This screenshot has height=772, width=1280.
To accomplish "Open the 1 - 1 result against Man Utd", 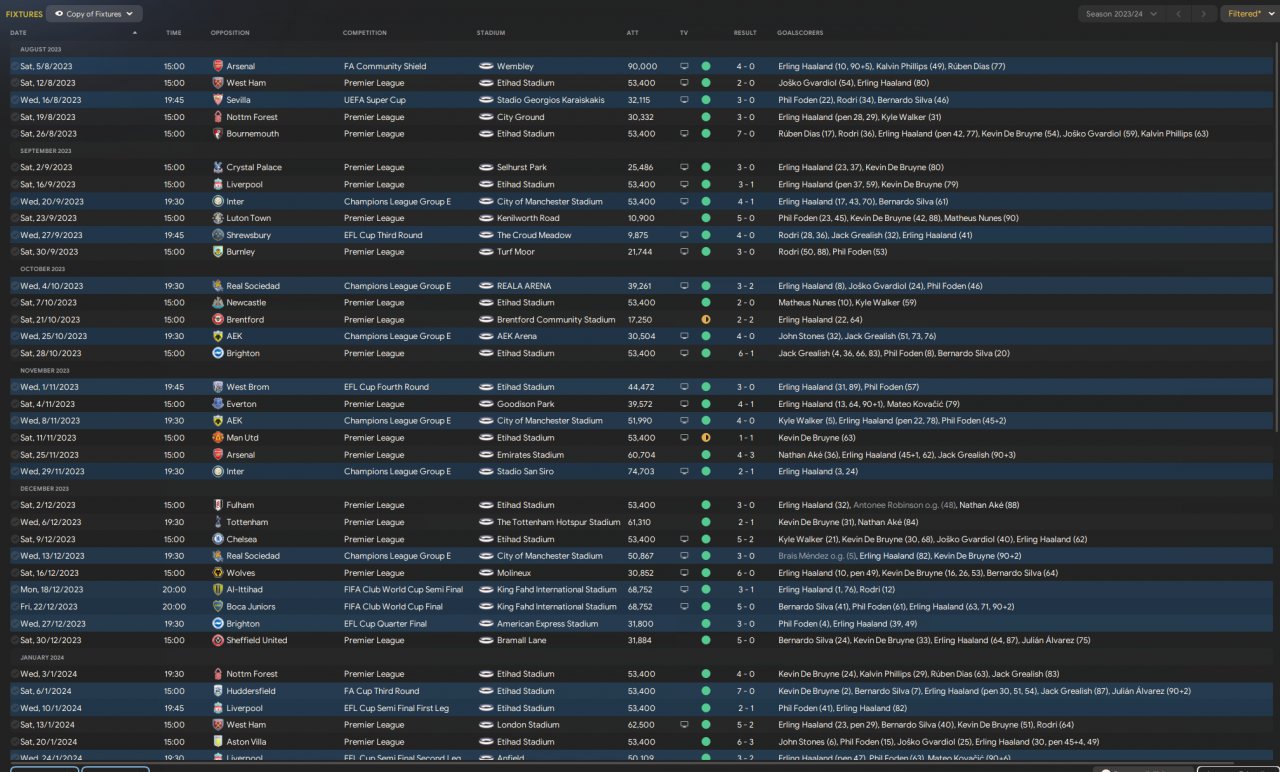I will (x=746, y=438).
